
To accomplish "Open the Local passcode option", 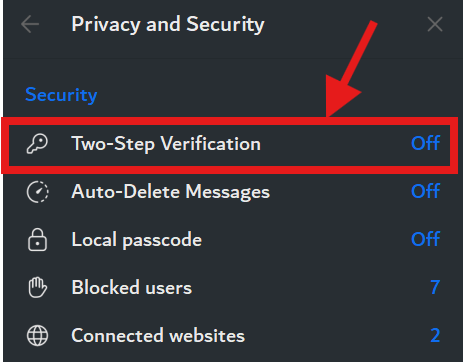I will [233, 240].
